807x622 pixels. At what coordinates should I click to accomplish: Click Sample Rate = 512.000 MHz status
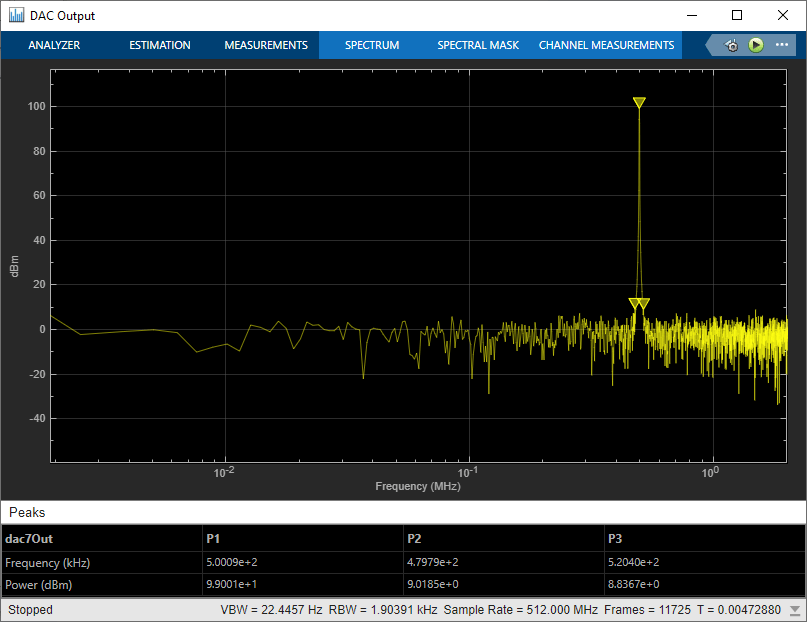[520, 610]
